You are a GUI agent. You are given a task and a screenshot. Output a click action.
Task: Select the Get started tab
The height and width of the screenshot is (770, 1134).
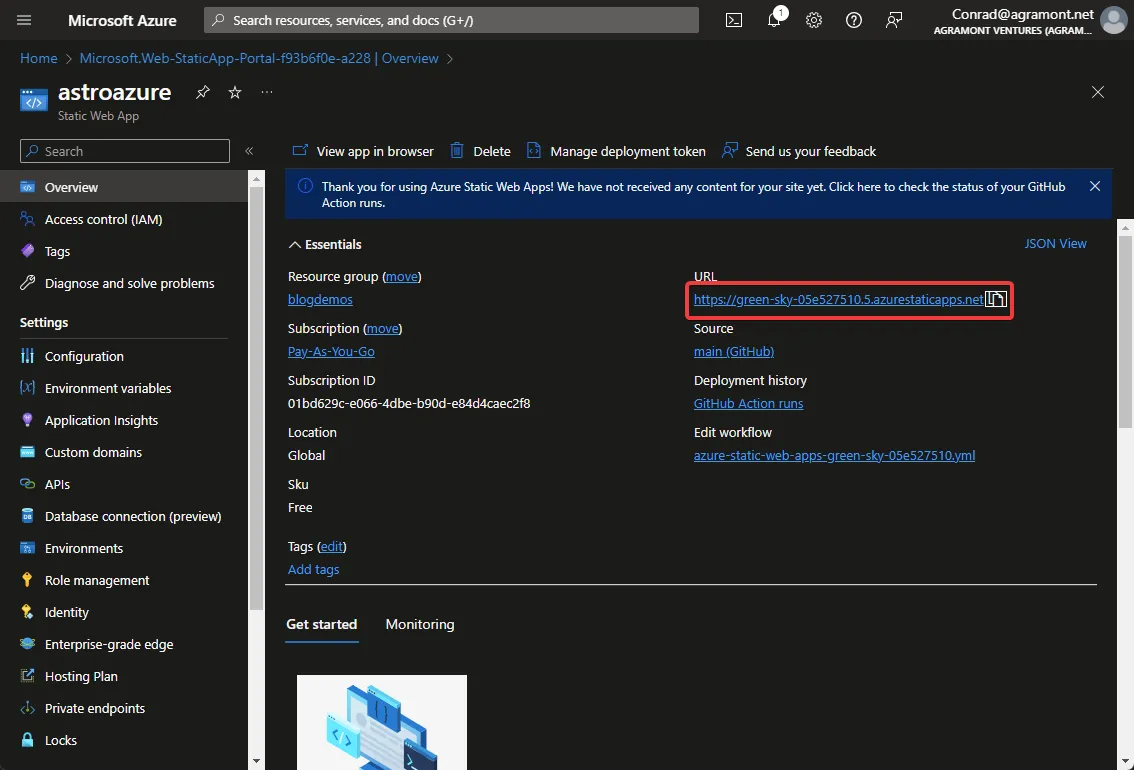(x=322, y=624)
